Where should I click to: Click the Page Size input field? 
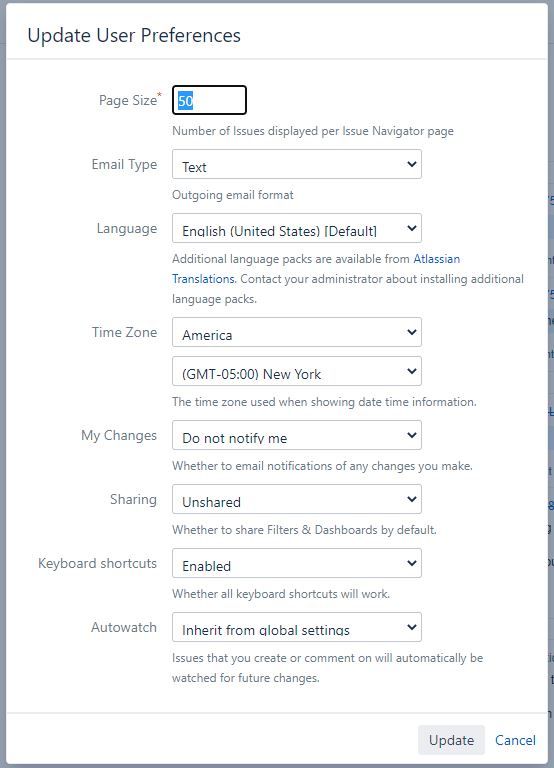(209, 100)
